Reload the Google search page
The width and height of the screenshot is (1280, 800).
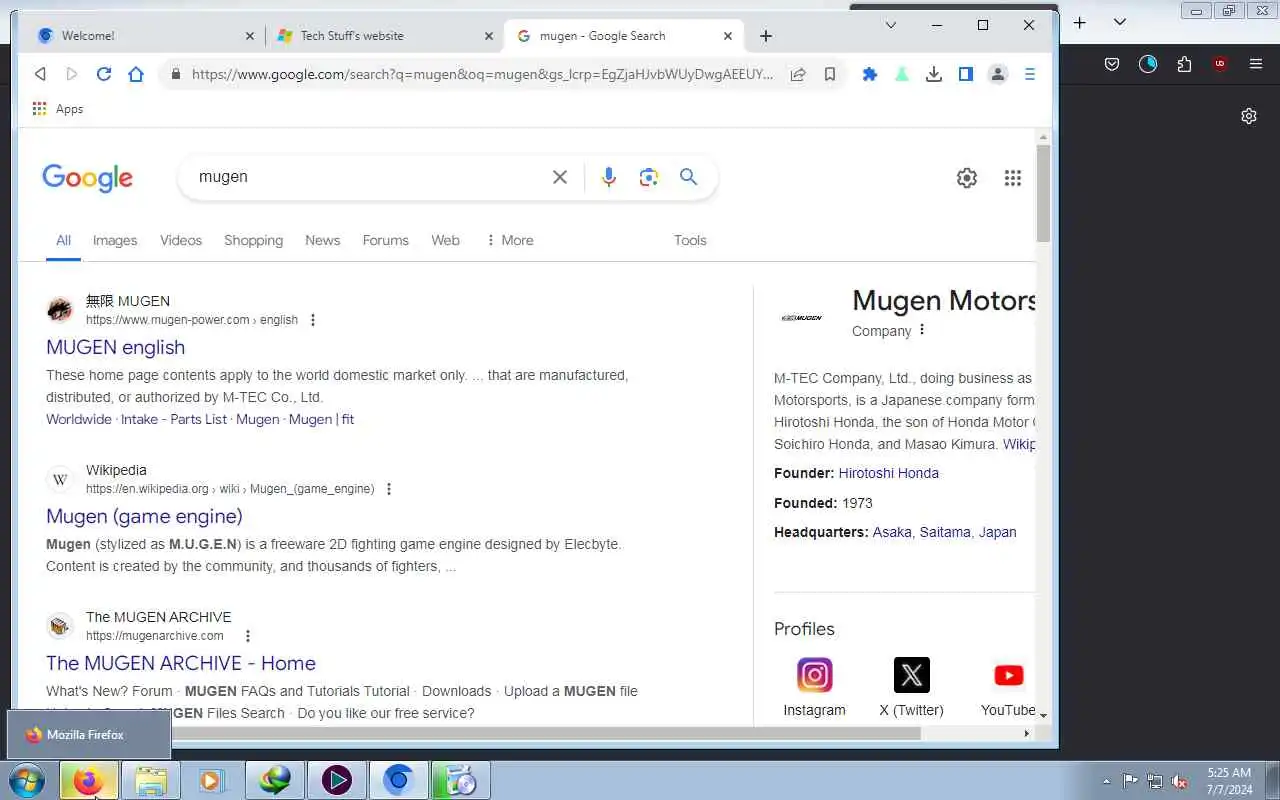pyautogui.click(x=104, y=74)
